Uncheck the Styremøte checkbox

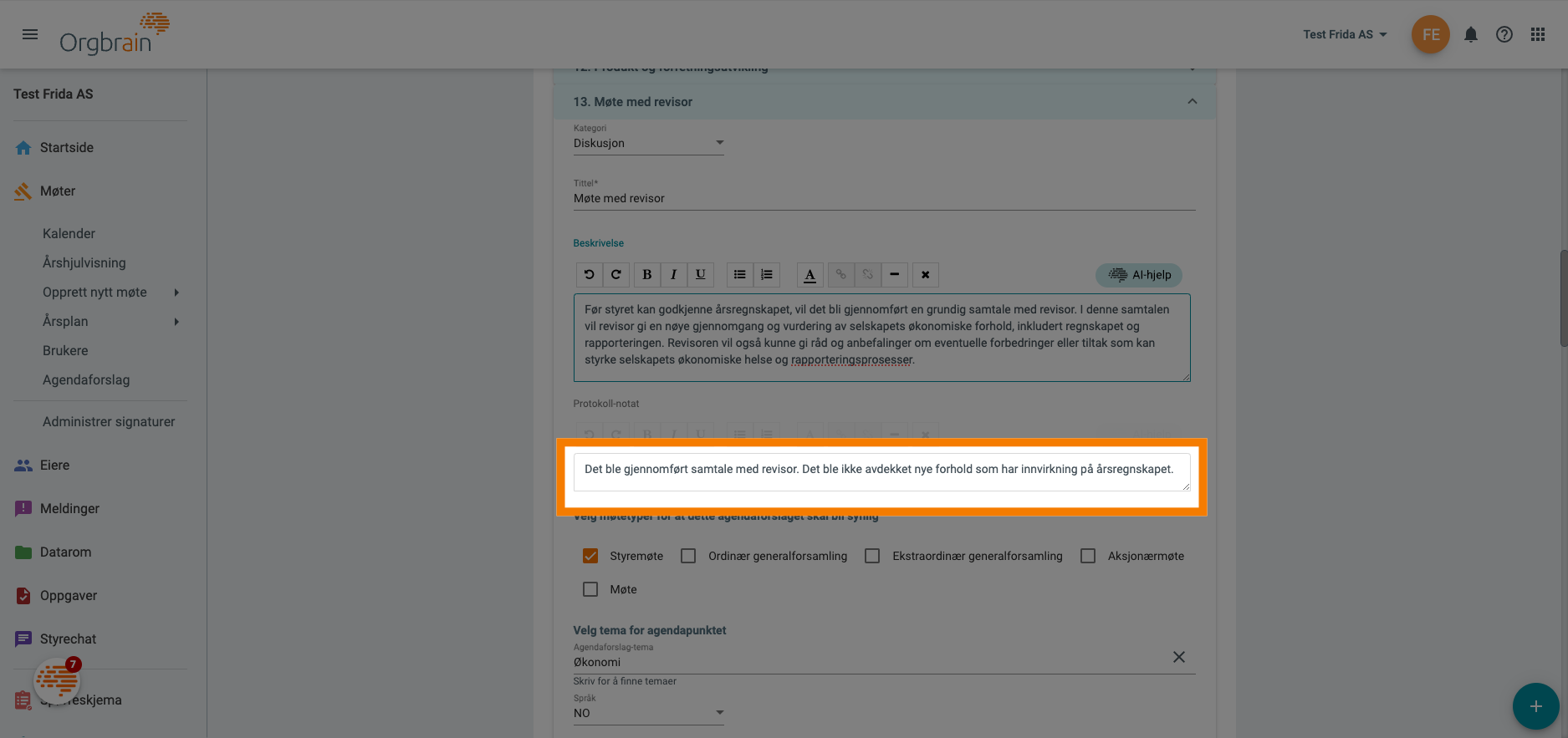590,556
